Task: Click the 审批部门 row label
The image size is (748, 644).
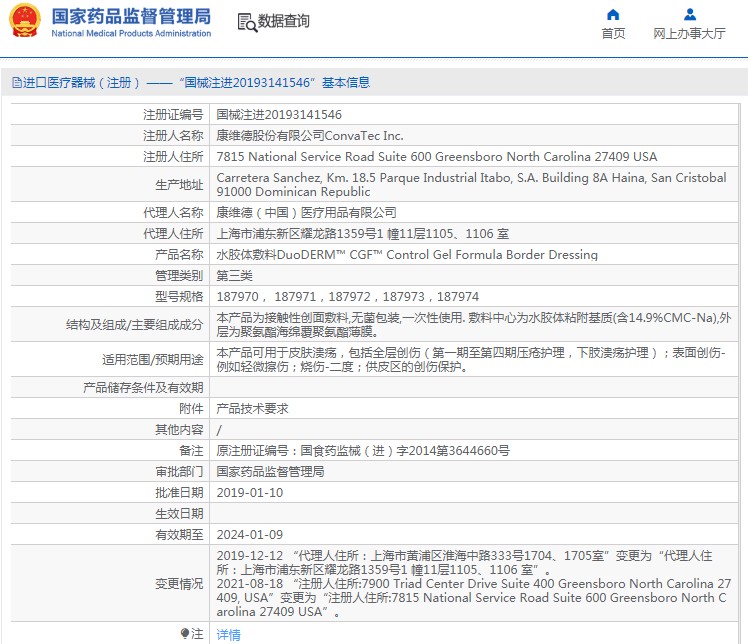Action: [x=179, y=472]
